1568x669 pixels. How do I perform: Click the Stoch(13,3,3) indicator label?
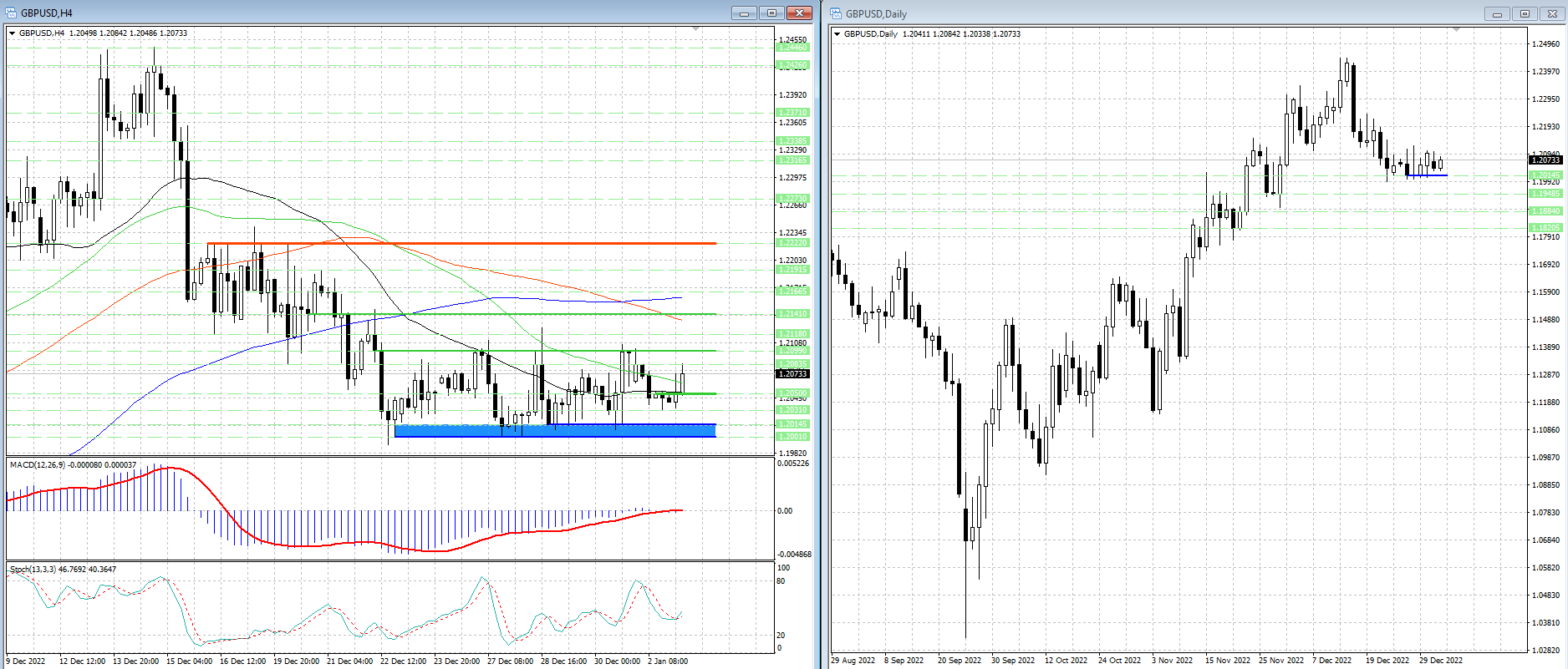[33, 569]
